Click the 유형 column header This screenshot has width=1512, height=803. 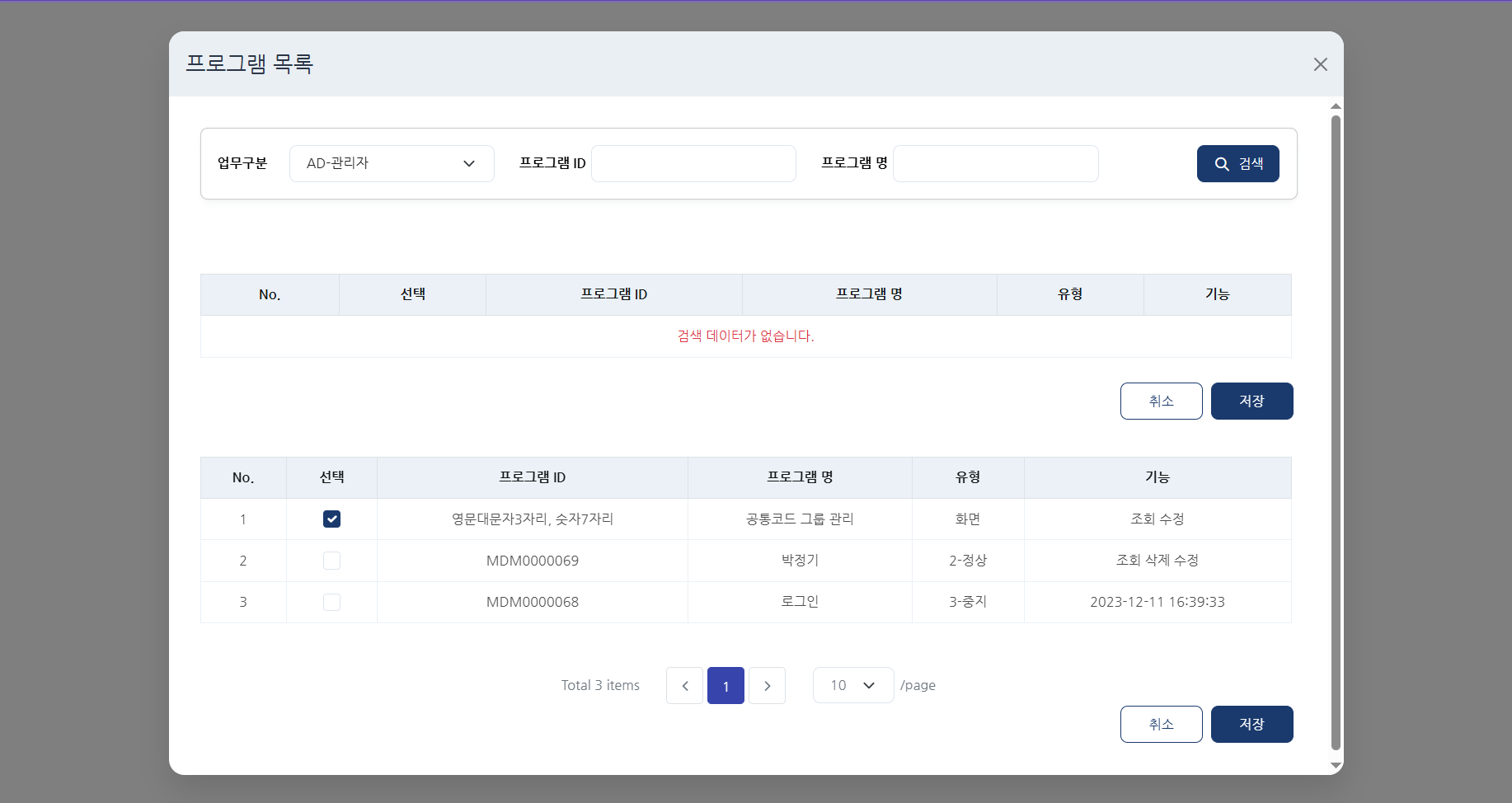click(x=1070, y=294)
